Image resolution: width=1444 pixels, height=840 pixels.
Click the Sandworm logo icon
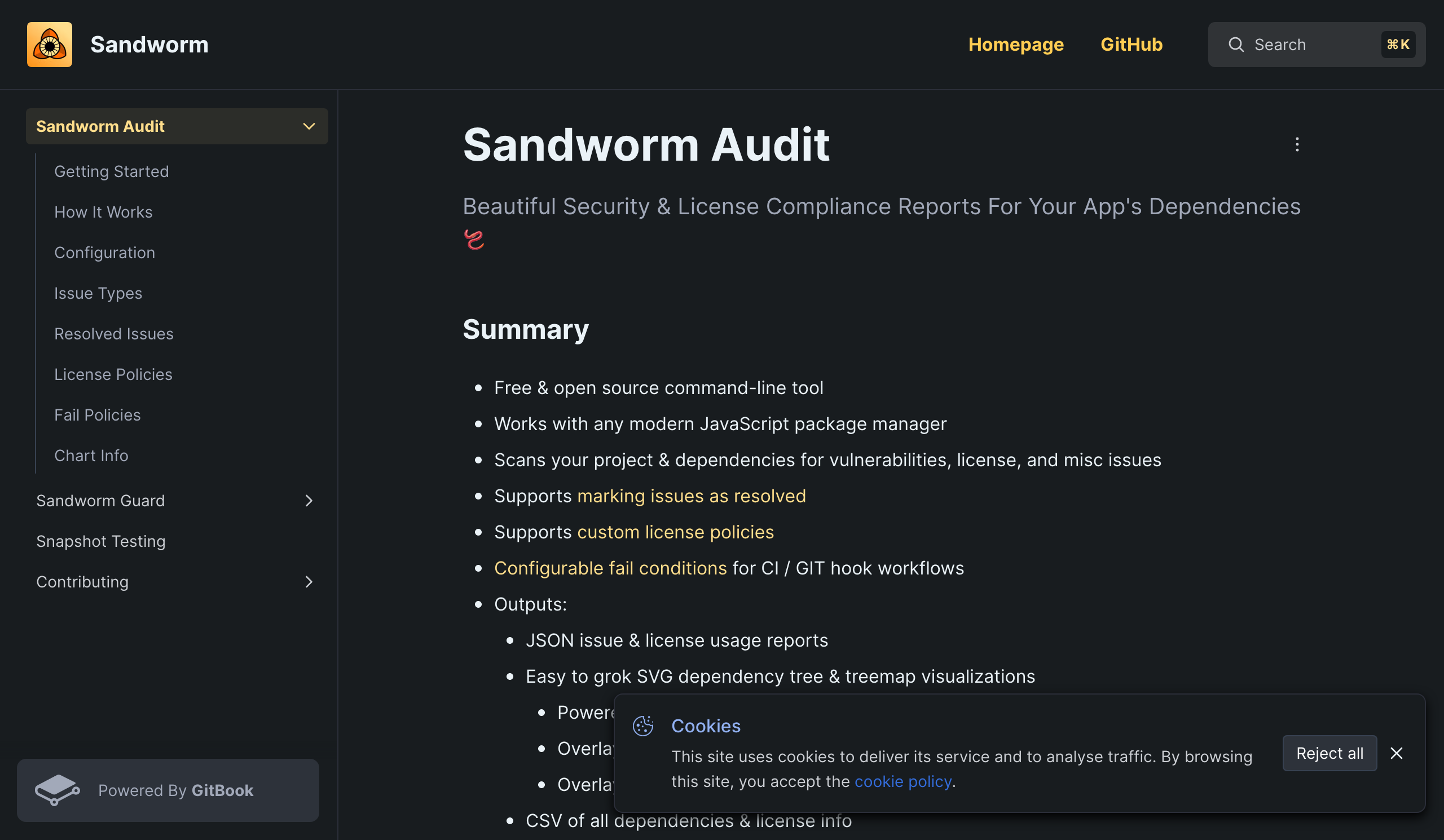click(50, 45)
